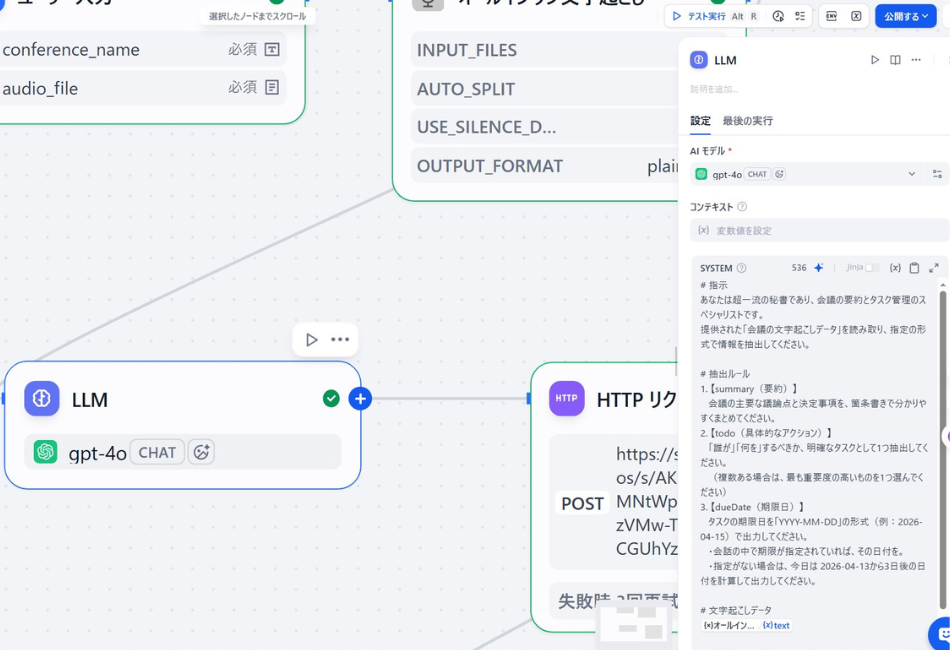Enable the Jinja toggle in SYSTEM editor
This screenshot has width=950, height=650.
[872, 265]
